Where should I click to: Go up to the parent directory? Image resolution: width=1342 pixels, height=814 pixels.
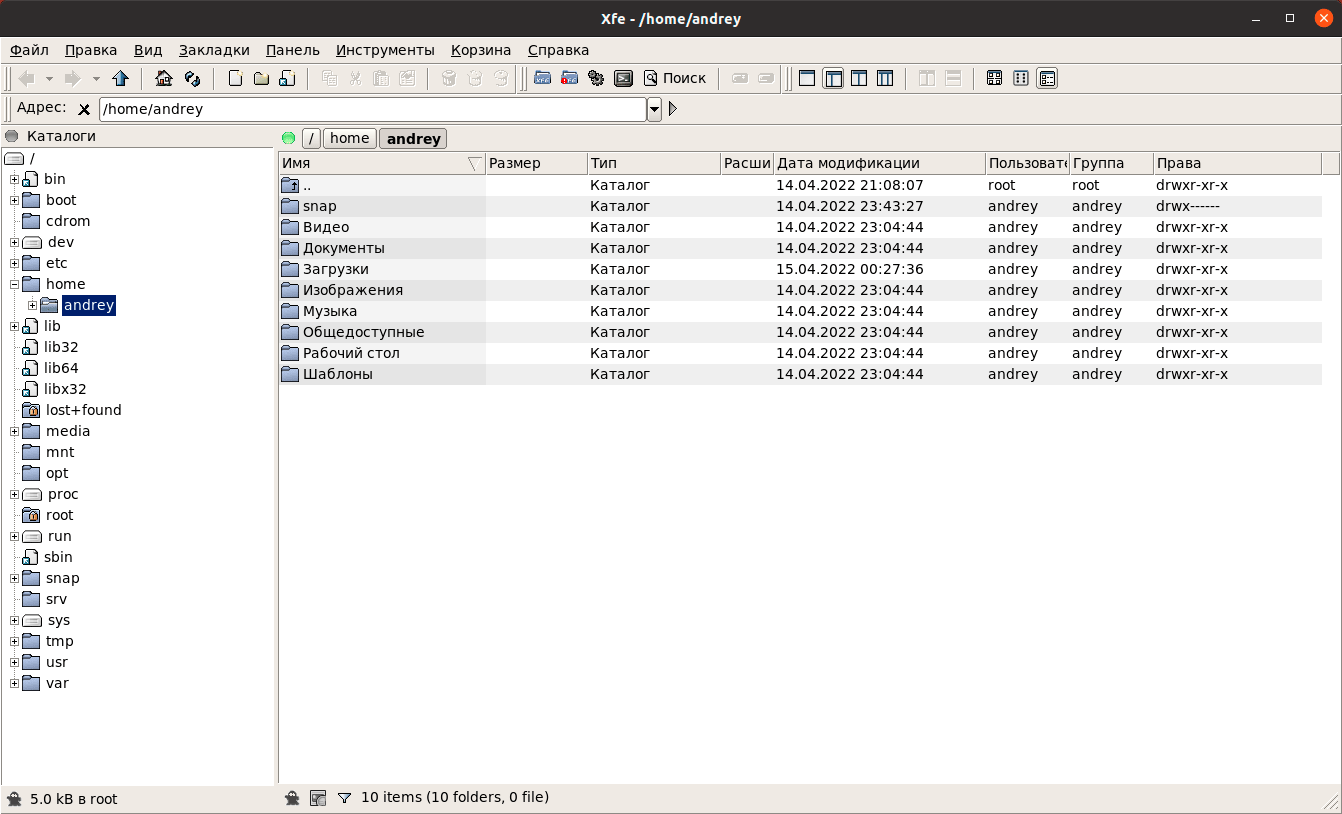click(121, 78)
